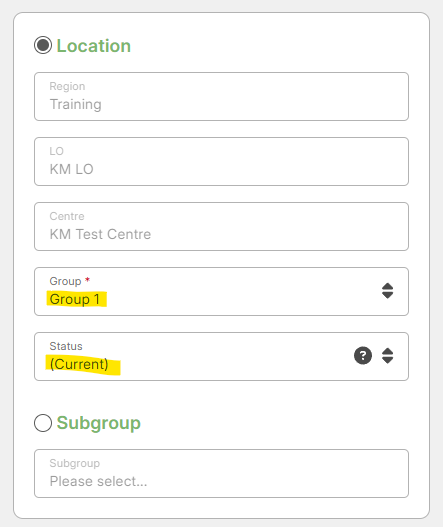The height and width of the screenshot is (527, 443).
Task: Click the highlighted Group 1 value text
Action: 75,299
